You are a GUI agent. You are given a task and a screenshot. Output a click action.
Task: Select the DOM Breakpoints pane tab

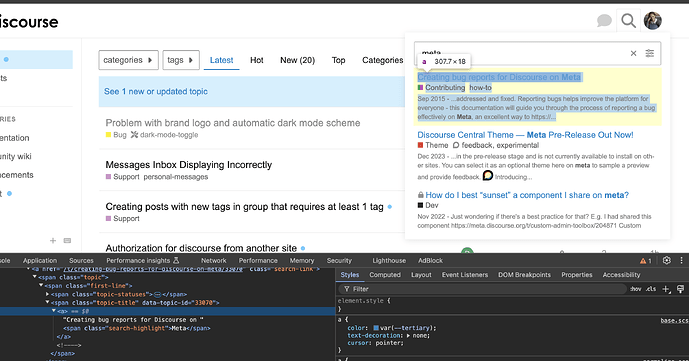point(524,275)
